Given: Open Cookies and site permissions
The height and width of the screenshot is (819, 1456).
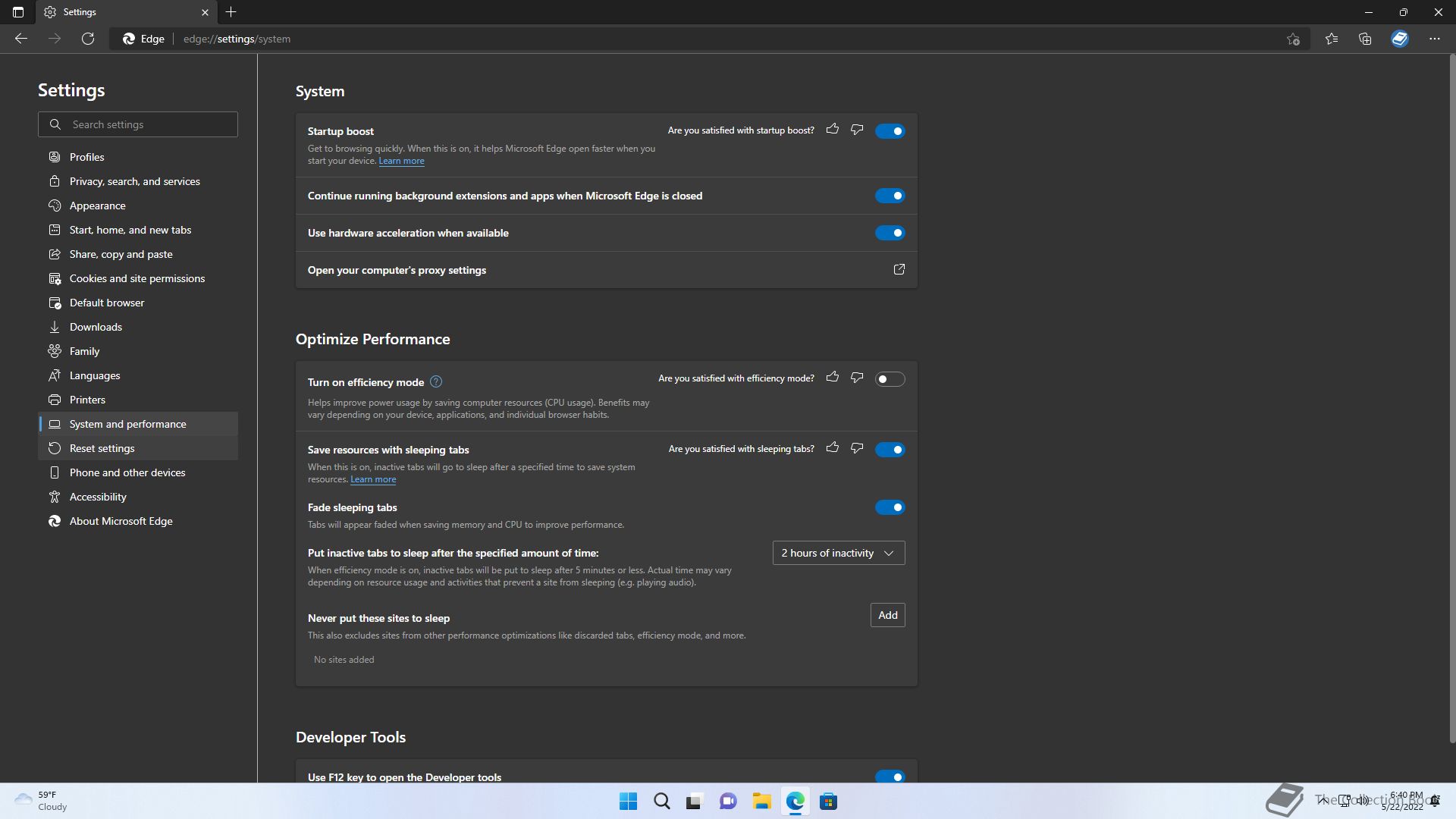Looking at the screenshot, I should [138, 278].
